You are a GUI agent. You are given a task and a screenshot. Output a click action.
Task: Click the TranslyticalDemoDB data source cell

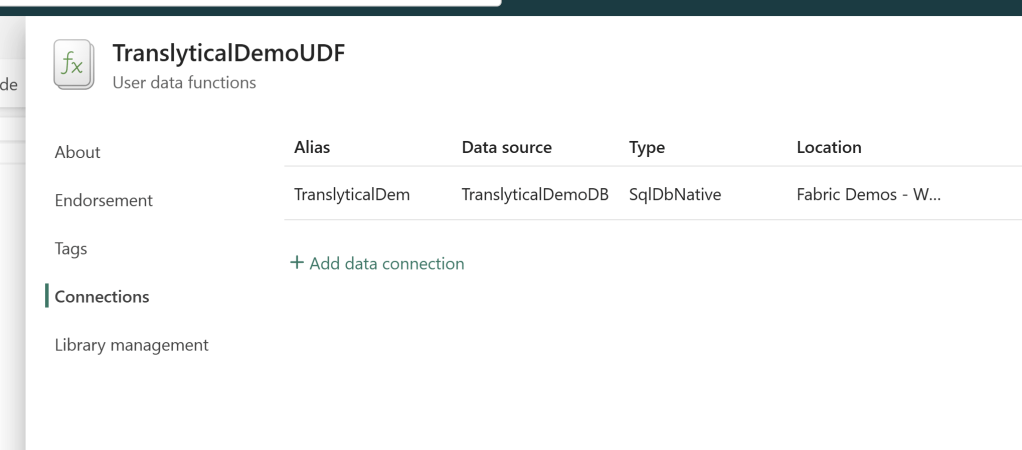(535, 194)
